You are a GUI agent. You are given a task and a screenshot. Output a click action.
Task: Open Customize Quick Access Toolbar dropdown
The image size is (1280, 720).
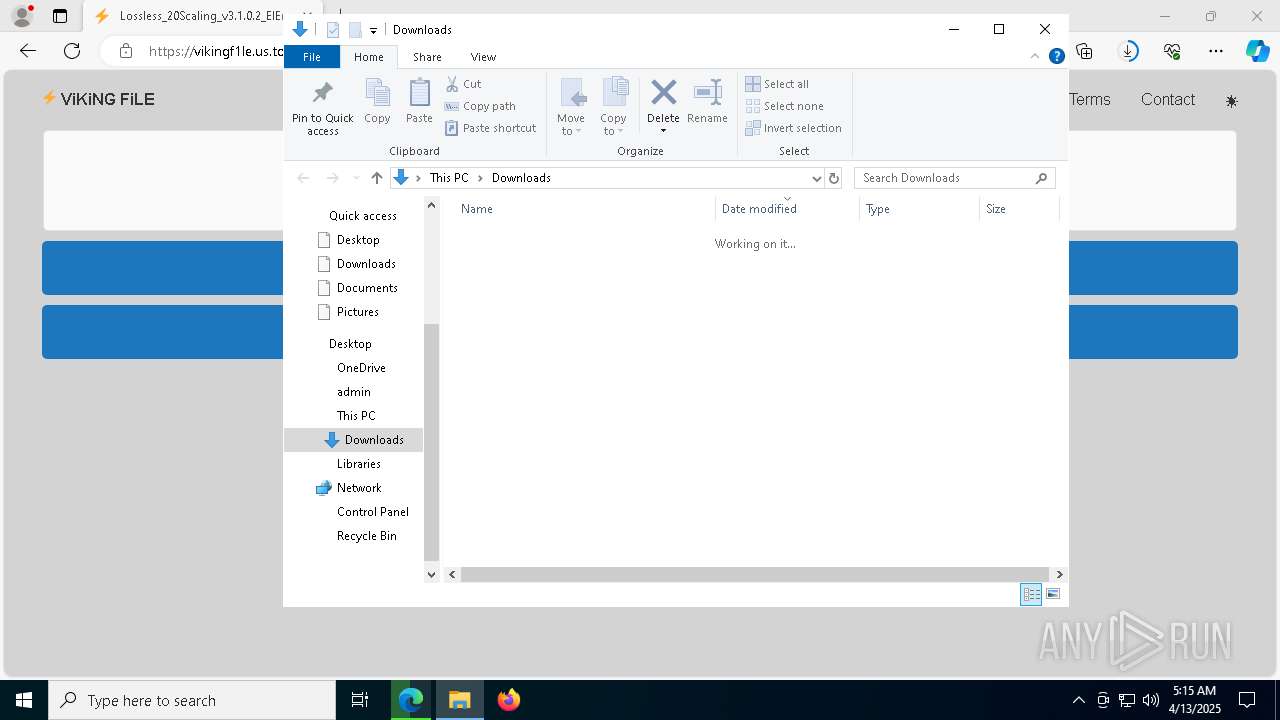point(373,31)
